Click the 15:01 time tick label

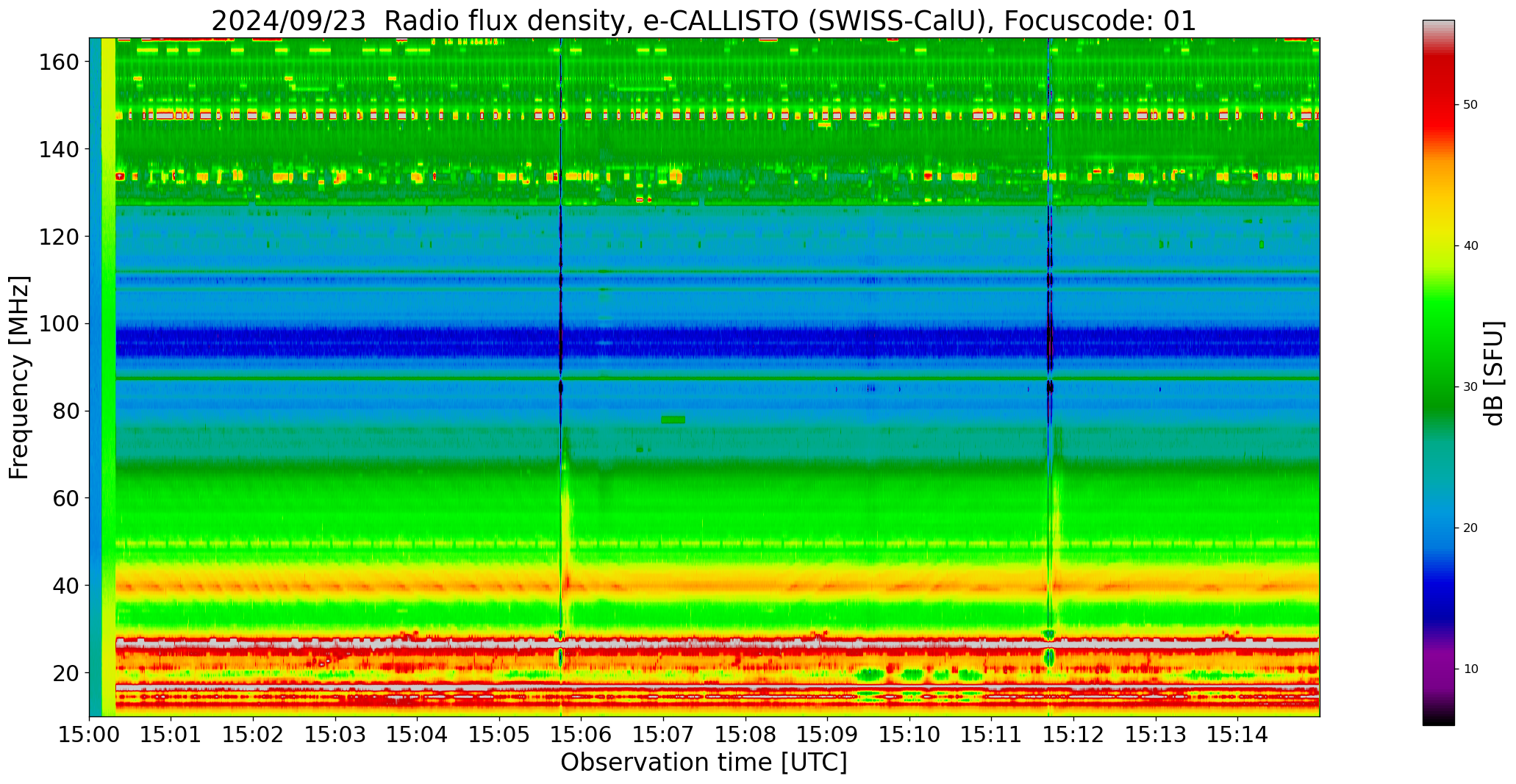point(171,733)
